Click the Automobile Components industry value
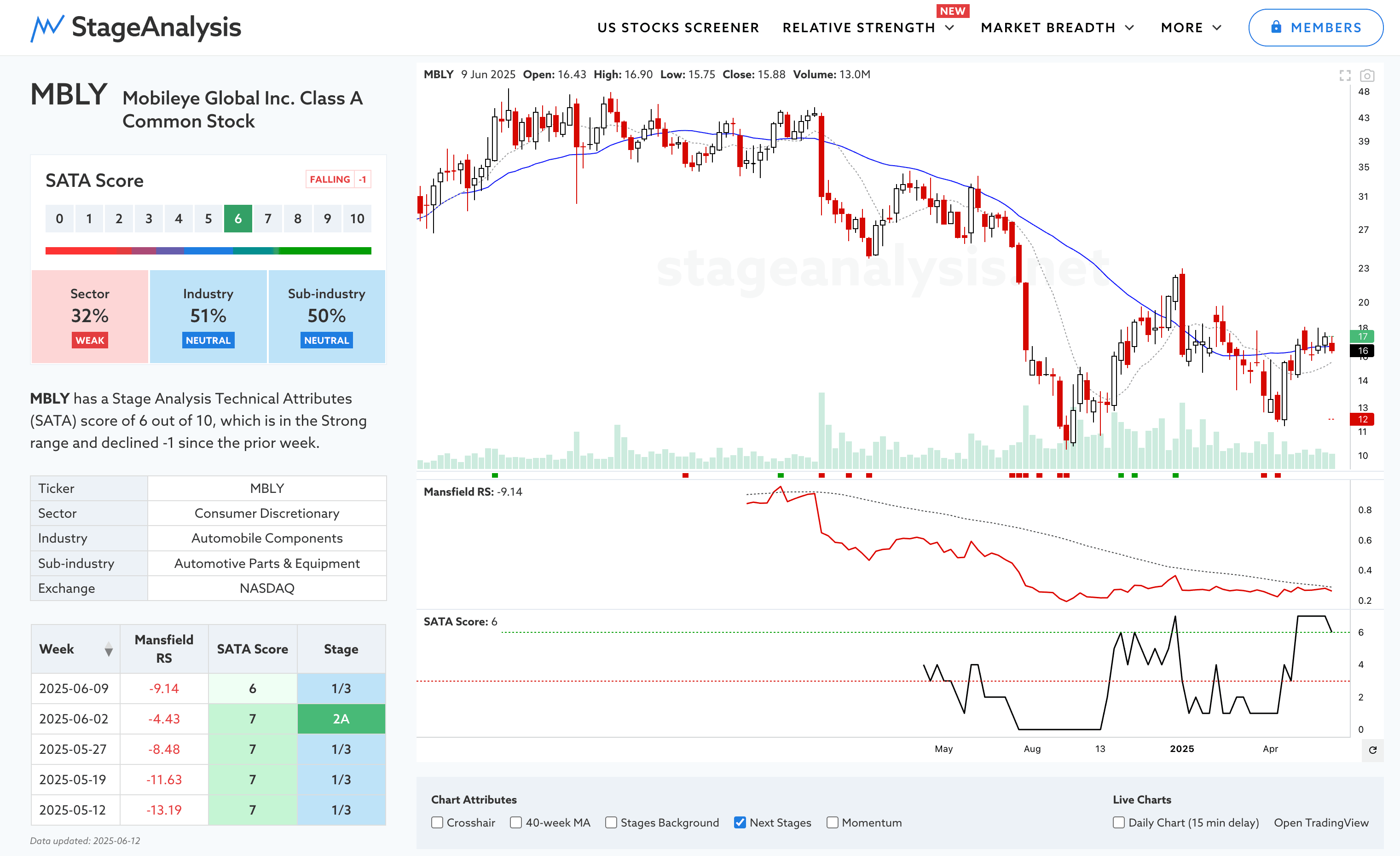The image size is (1400, 856). click(267, 538)
